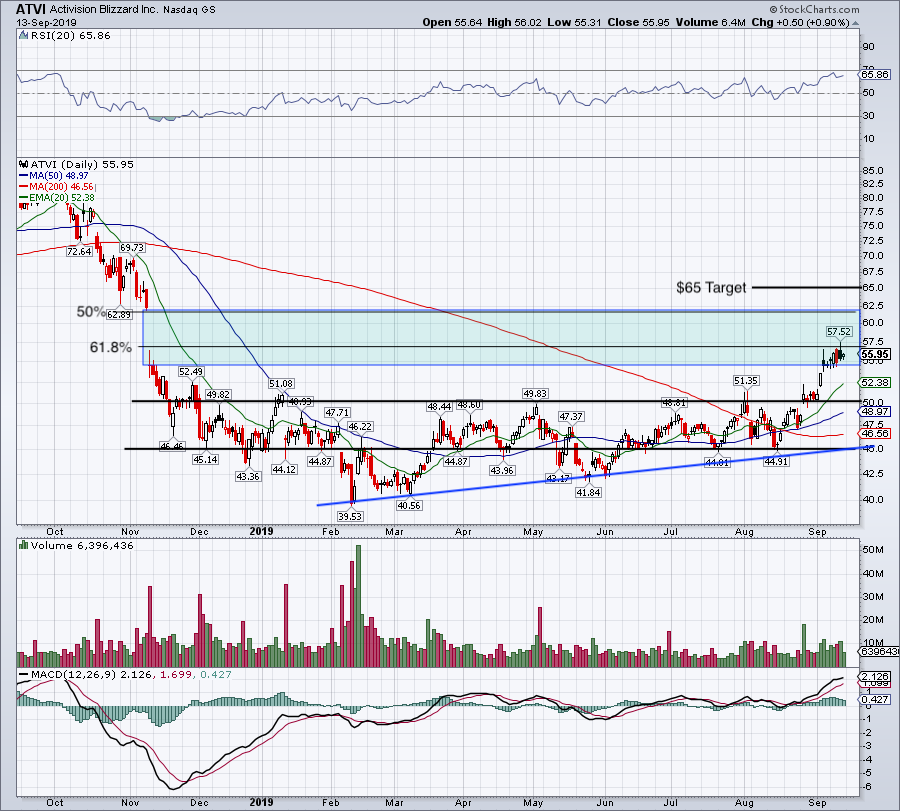
Task: Click the 13-Sep-2019 date label
Action: [x=46, y=23]
